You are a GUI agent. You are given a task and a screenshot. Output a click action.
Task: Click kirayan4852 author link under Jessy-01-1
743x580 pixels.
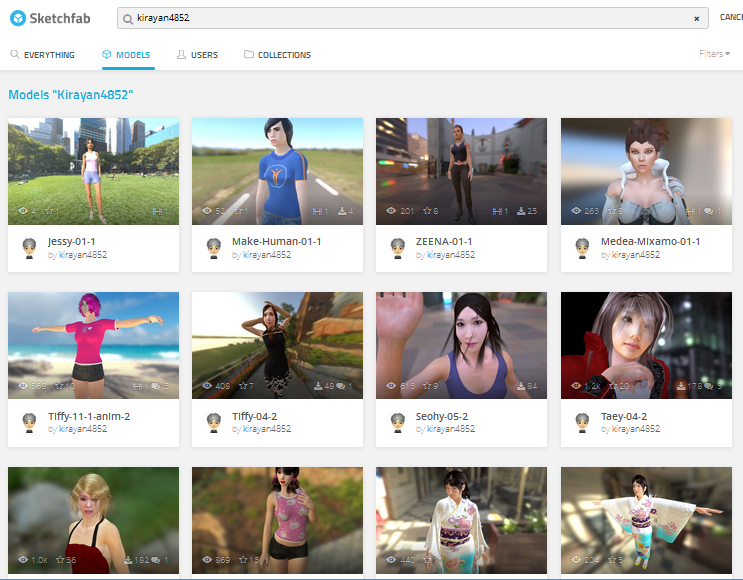83,255
